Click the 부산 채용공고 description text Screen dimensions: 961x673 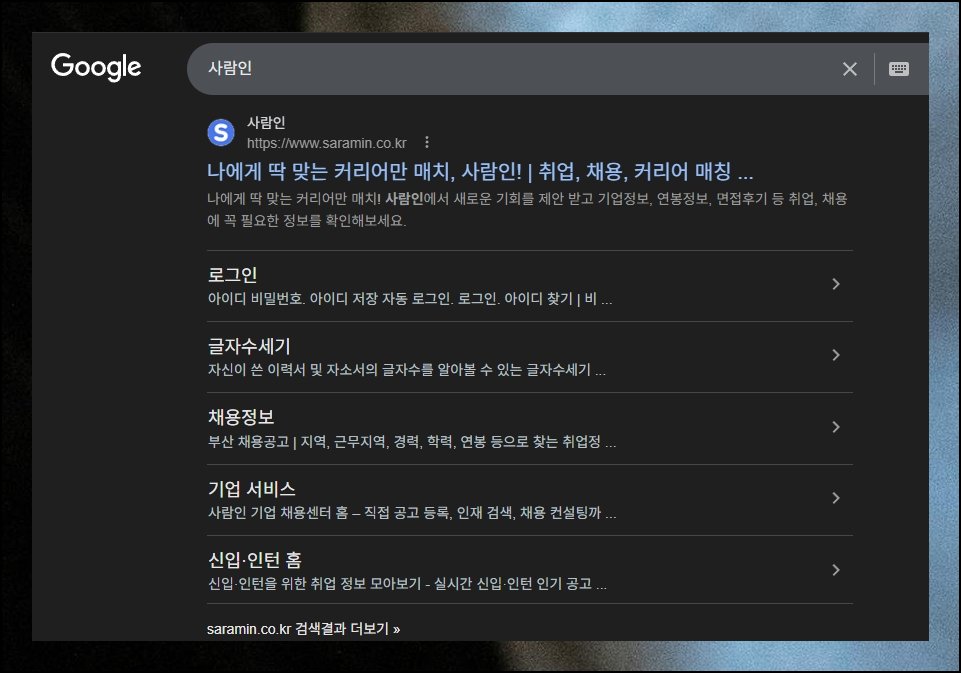[412, 441]
